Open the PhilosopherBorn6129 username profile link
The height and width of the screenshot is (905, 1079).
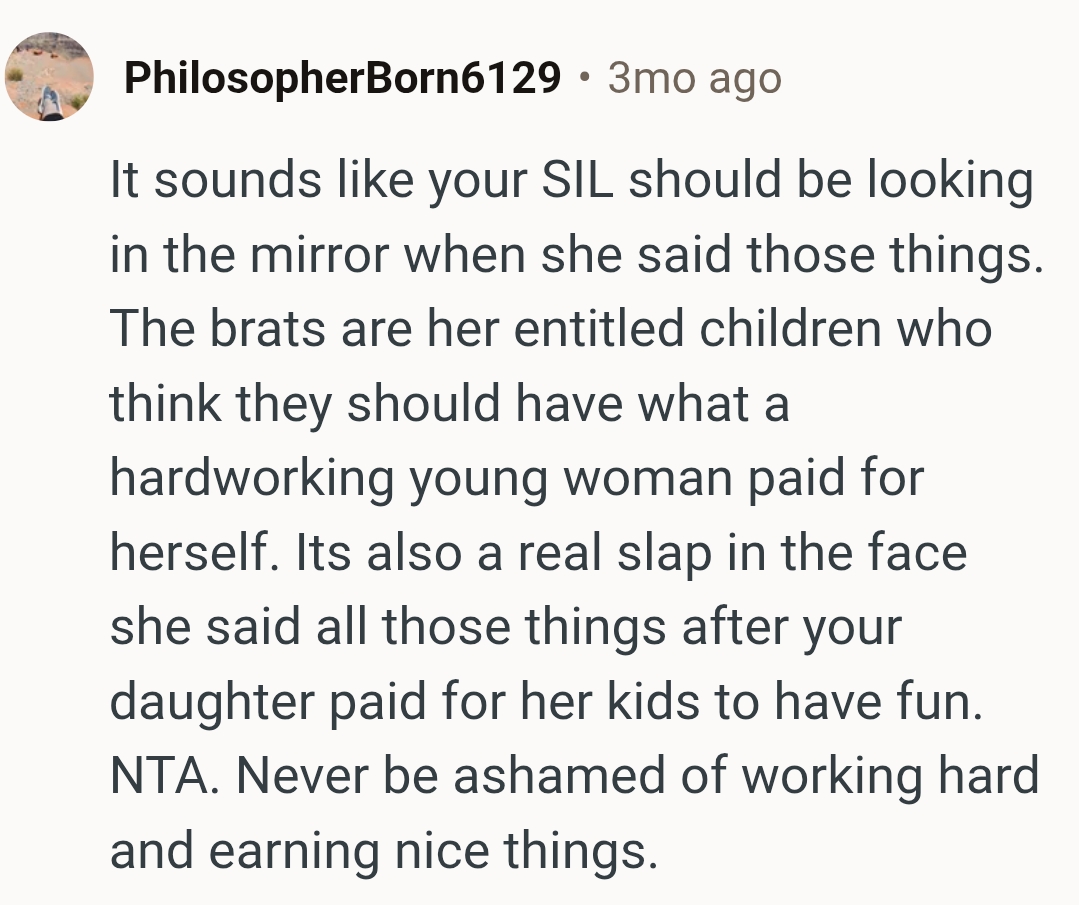(x=342, y=78)
